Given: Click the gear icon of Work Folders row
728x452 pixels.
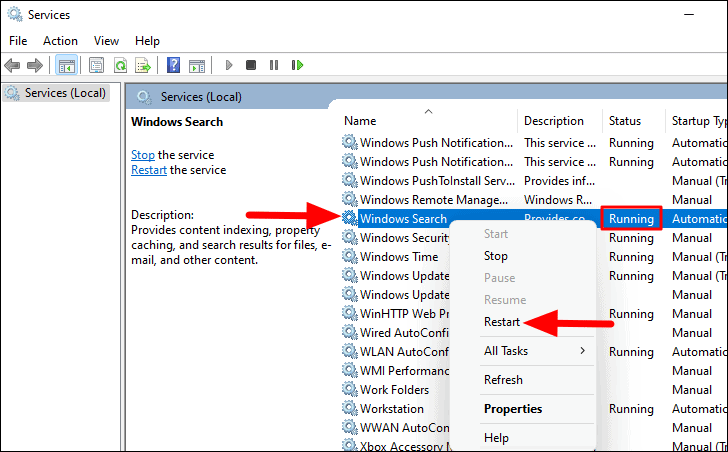Looking at the screenshot, I should pyautogui.click(x=350, y=389).
